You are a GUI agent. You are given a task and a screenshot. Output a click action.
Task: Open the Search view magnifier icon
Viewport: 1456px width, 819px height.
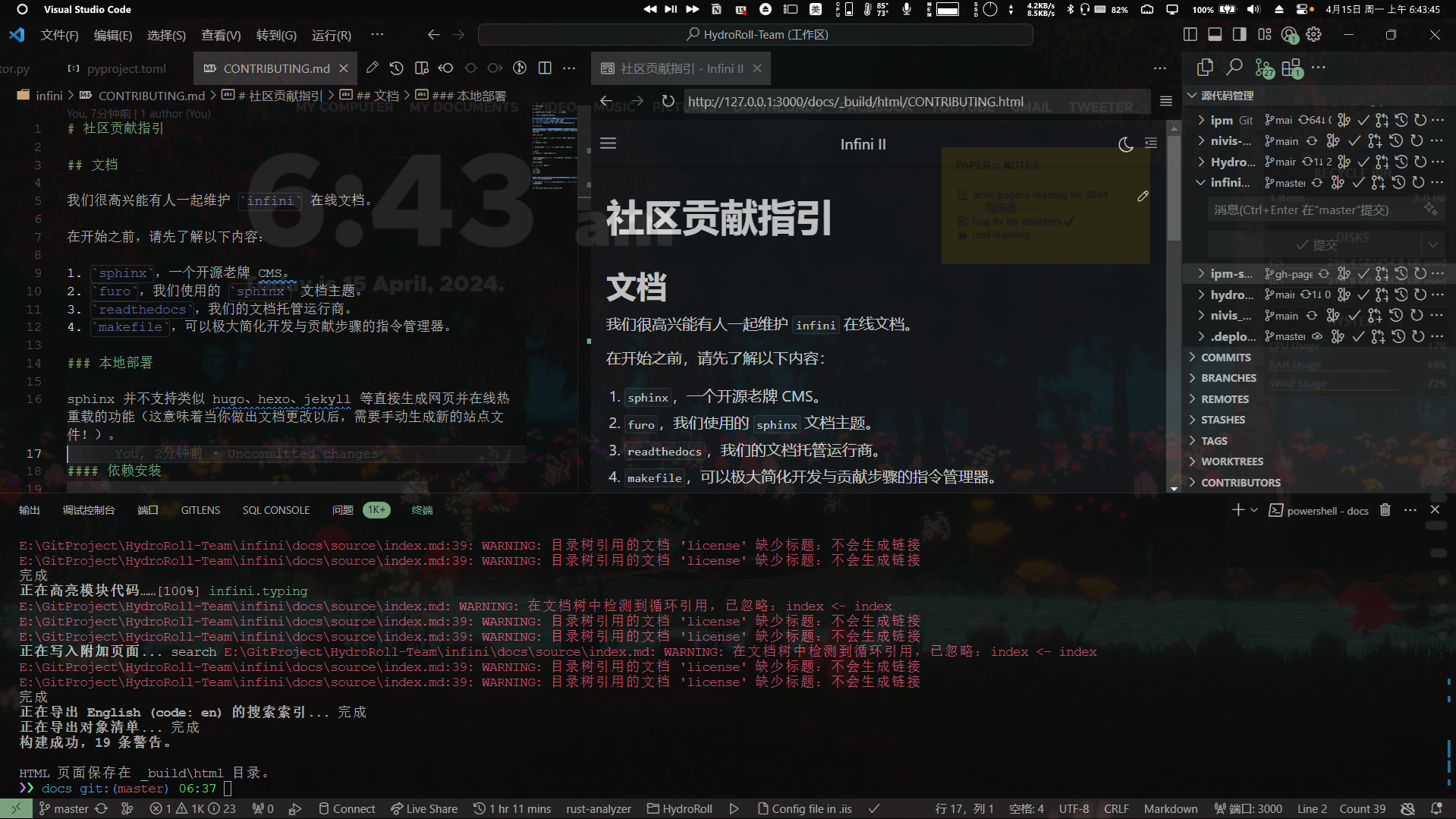(x=1234, y=68)
